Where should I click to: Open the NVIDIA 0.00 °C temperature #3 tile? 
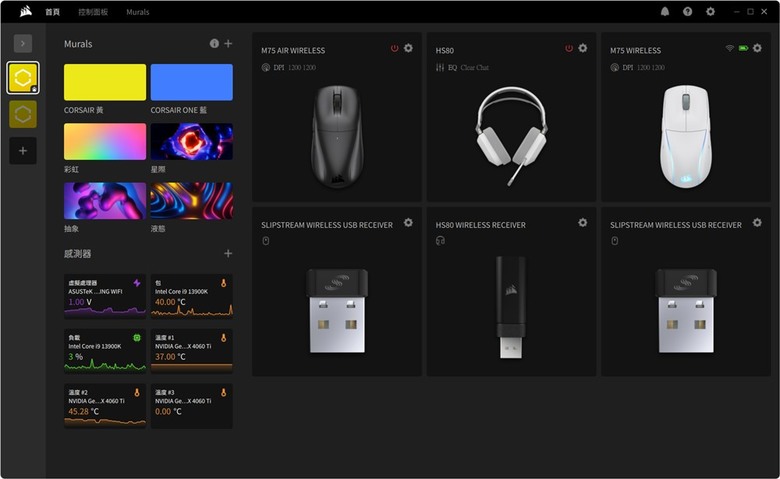192,406
